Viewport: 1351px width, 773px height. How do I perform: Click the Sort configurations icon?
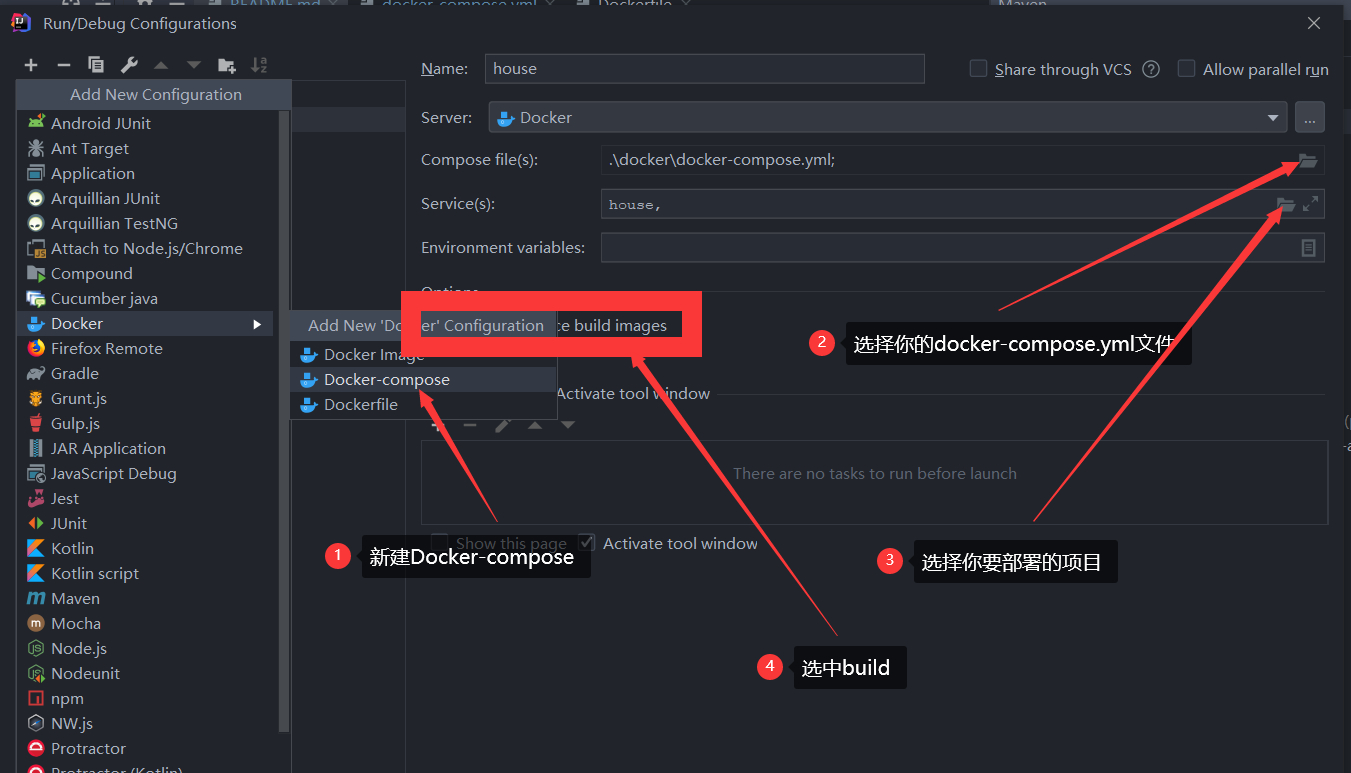pyautogui.click(x=259, y=65)
